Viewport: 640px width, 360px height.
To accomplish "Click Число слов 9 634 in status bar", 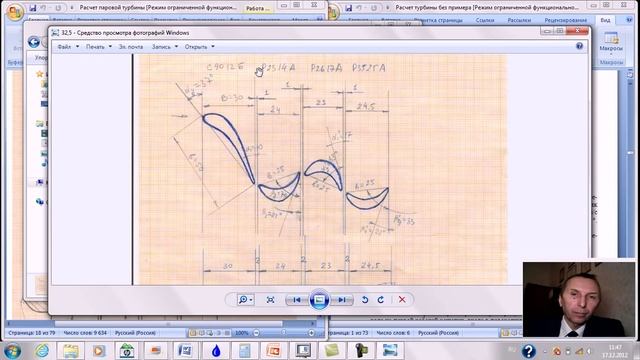I will (x=85, y=333).
